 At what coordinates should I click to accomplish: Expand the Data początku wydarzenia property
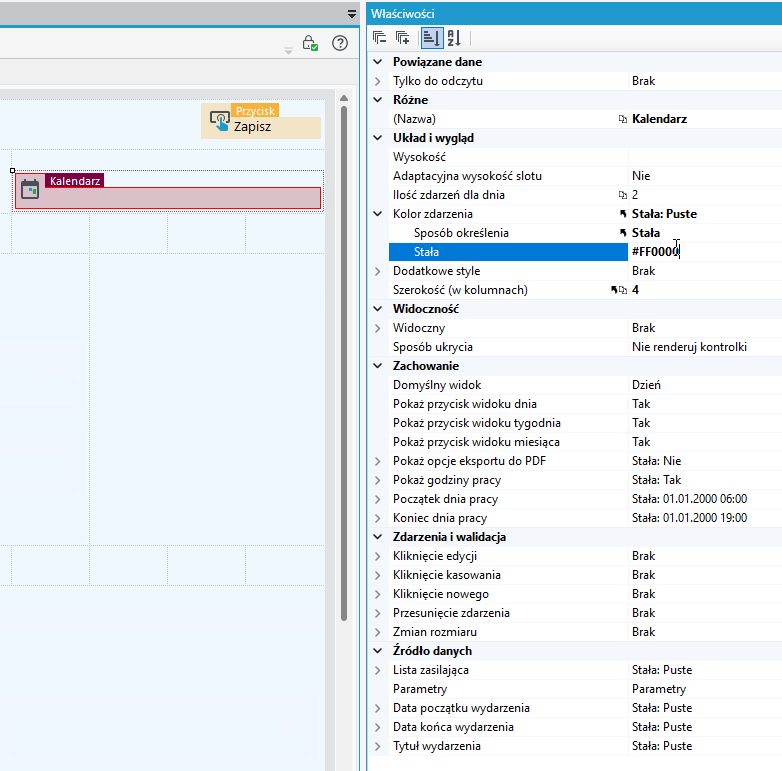coord(378,708)
